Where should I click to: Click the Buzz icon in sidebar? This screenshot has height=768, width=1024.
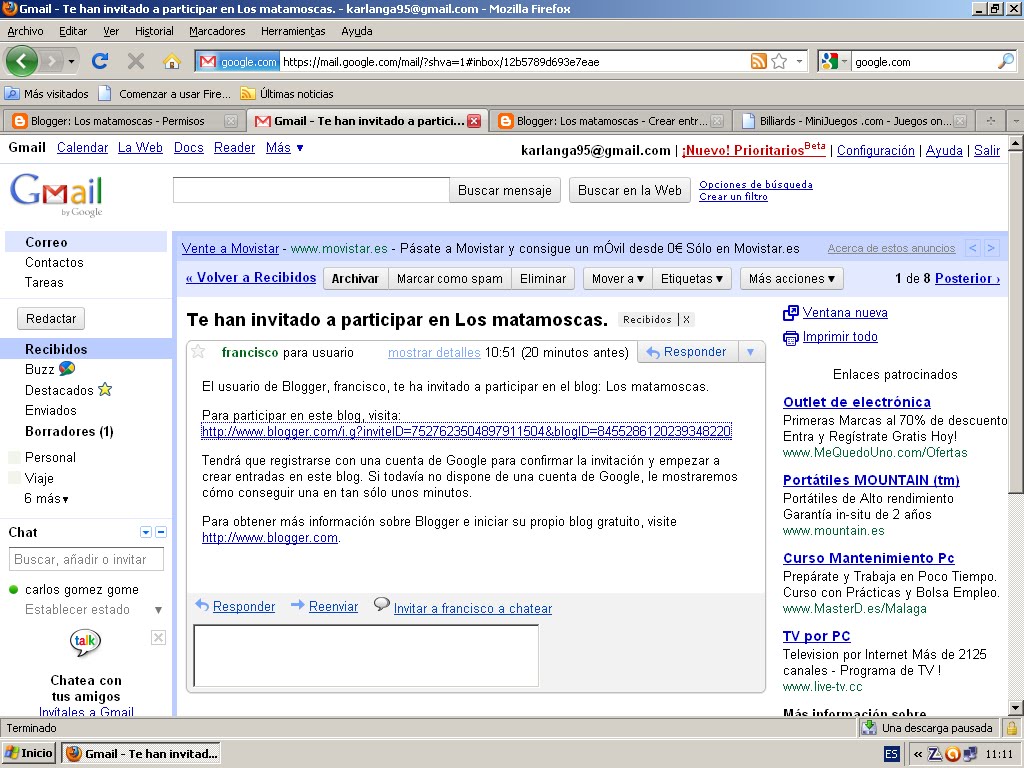pyautogui.click(x=67, y=369)
